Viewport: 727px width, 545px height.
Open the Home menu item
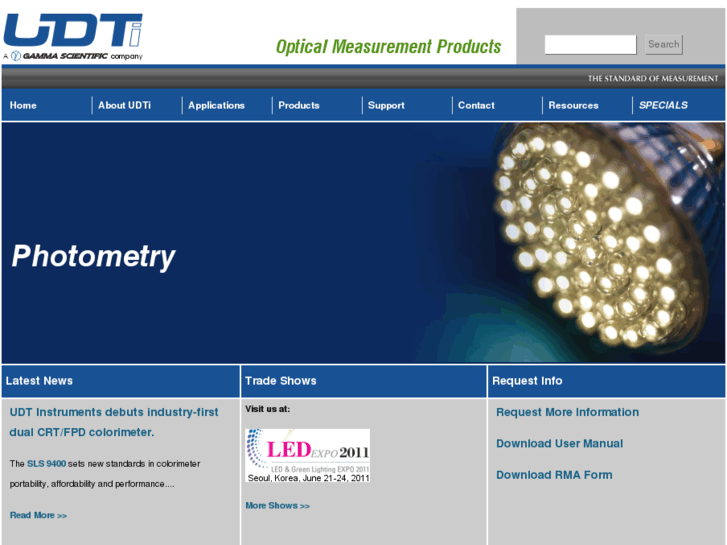click(x=23, y=105)
